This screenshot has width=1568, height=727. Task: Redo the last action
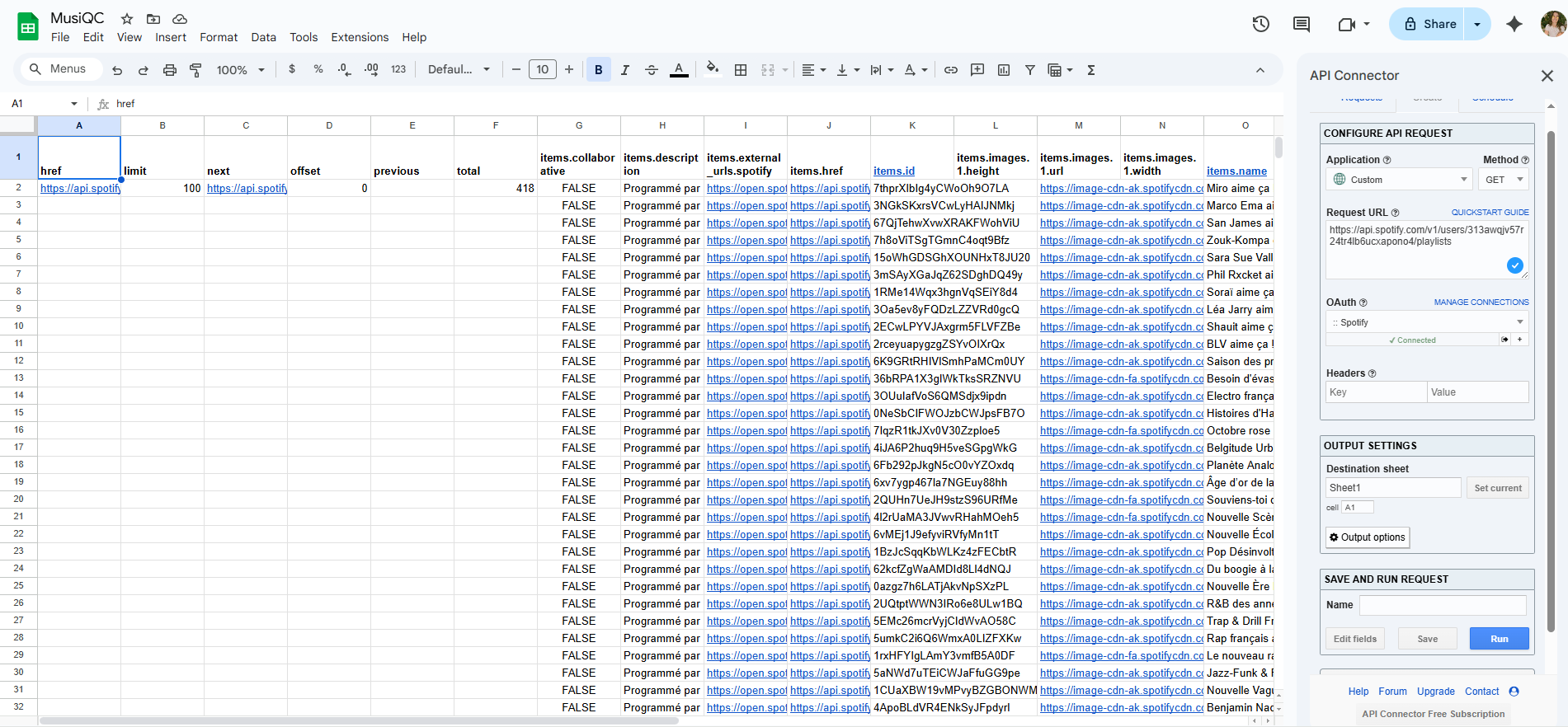click(144, 70)
